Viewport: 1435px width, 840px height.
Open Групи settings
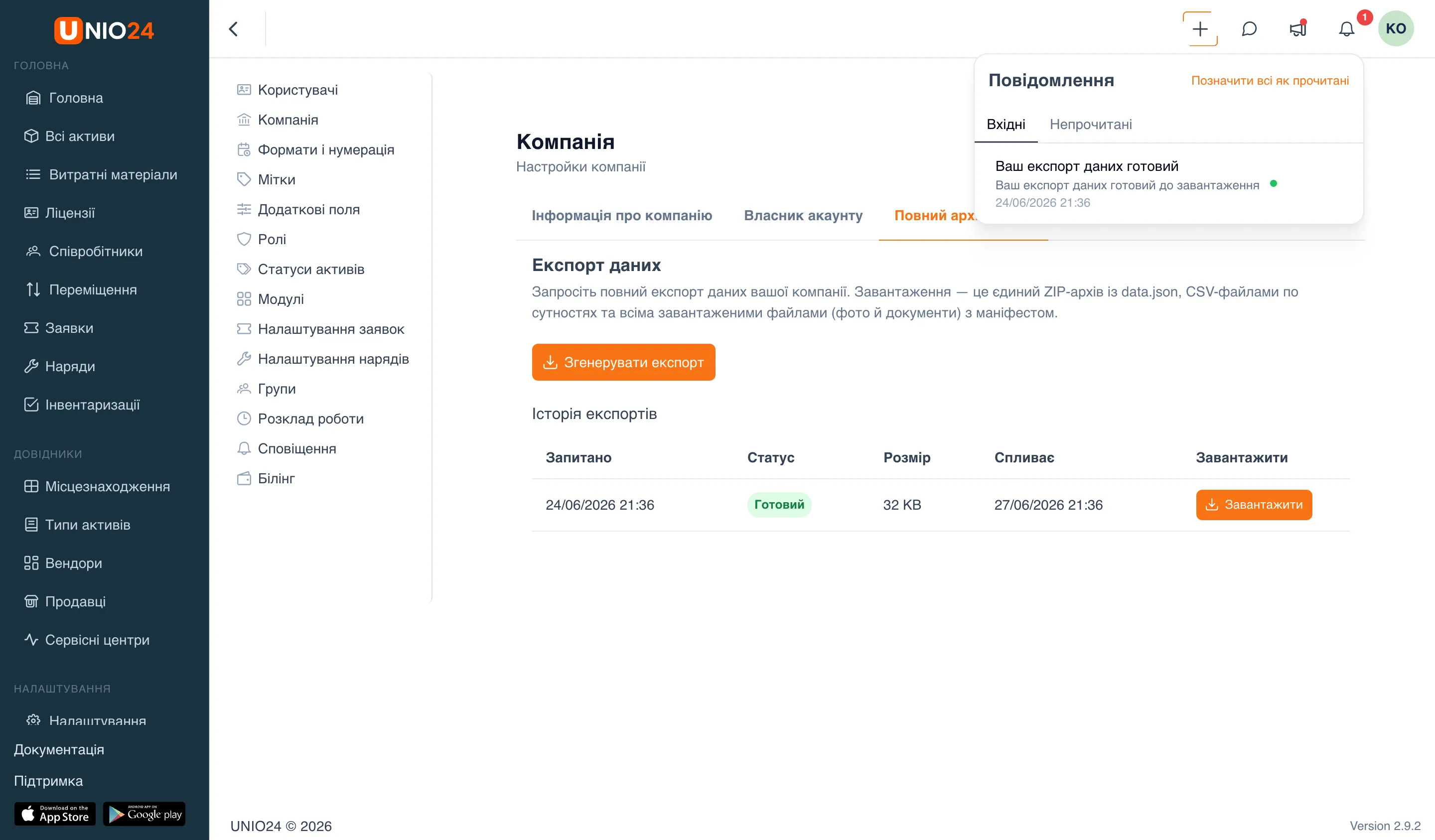(x=267, y=389)
